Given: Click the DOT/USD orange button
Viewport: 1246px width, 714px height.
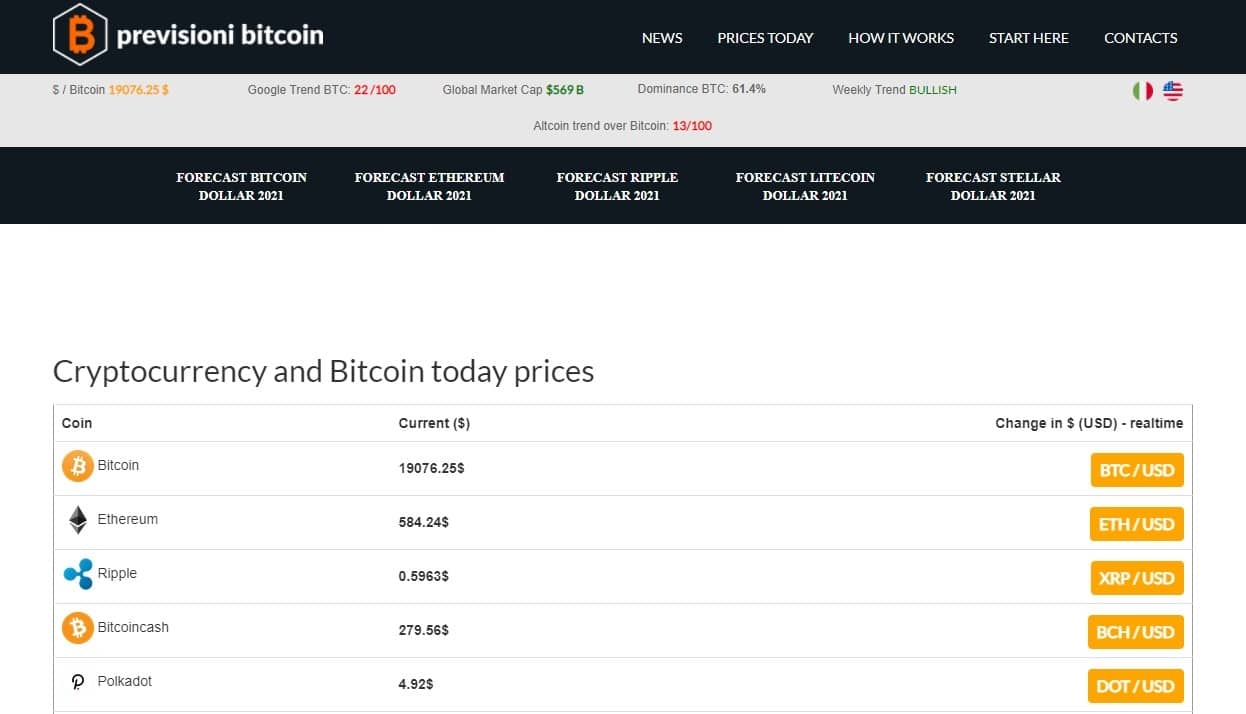Looking at the screenshot, I should click(x=1135, y=686).
